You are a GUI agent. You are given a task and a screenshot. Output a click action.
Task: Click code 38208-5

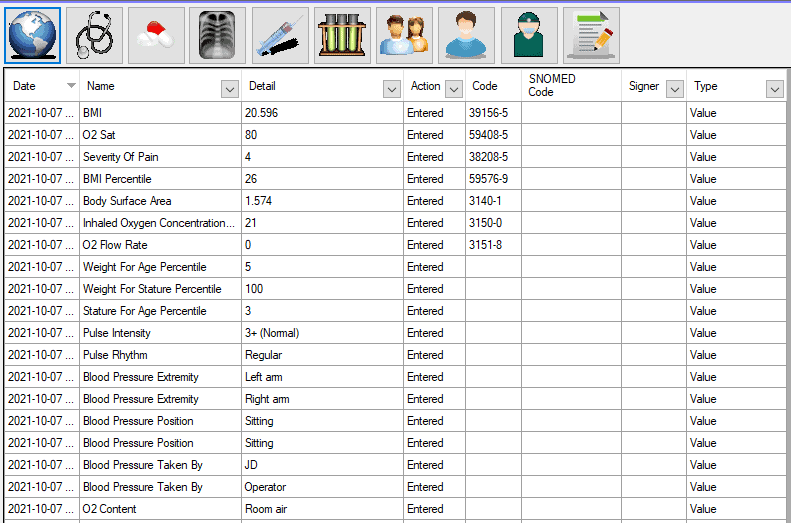click(x=488, y=157)
